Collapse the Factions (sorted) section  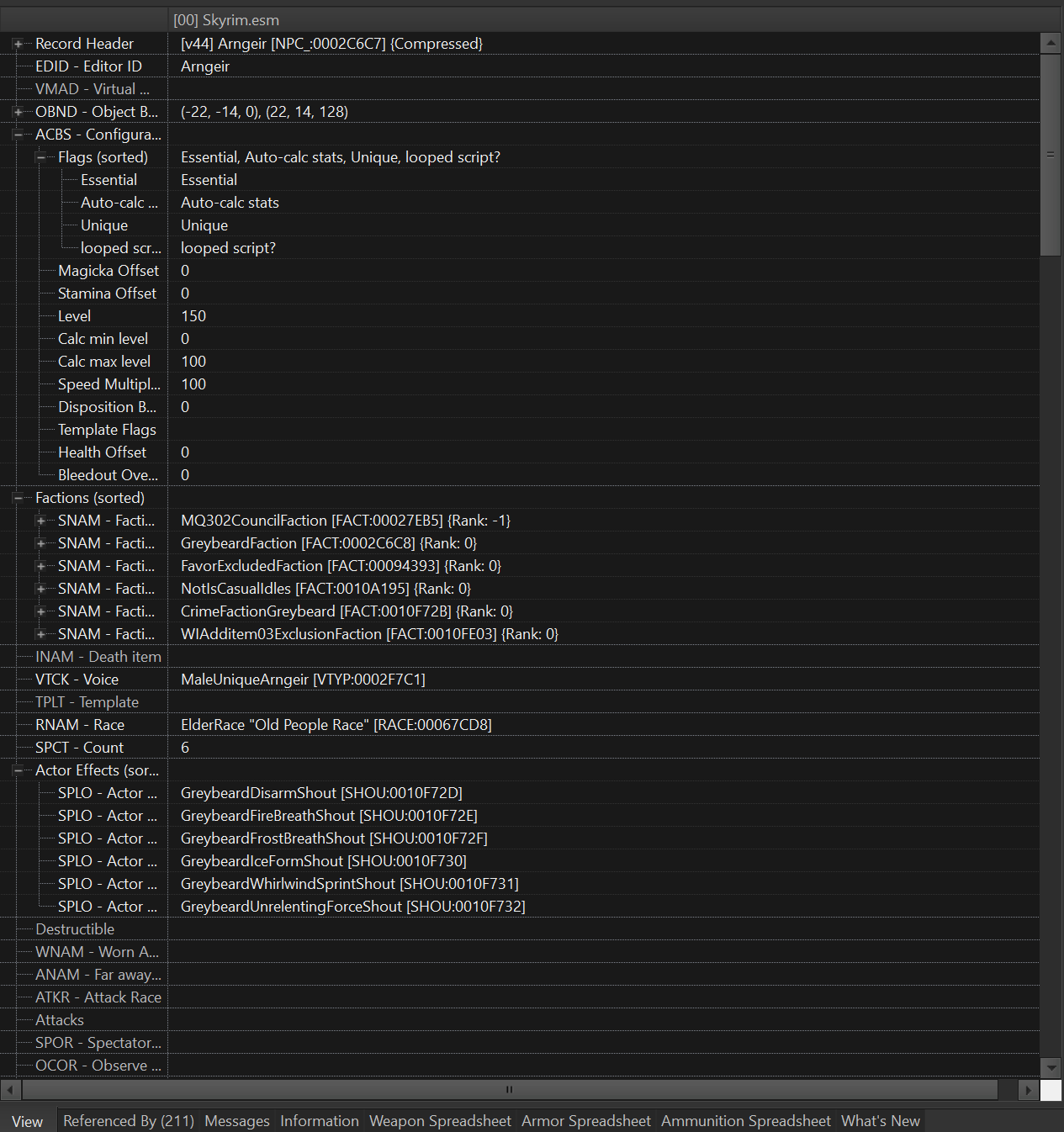click(18, 498)
